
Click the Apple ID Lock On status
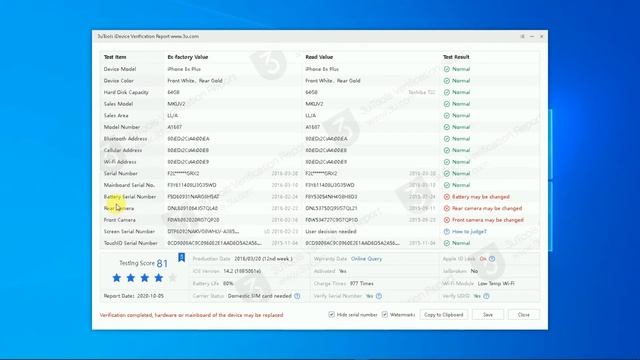click(483, 259)
